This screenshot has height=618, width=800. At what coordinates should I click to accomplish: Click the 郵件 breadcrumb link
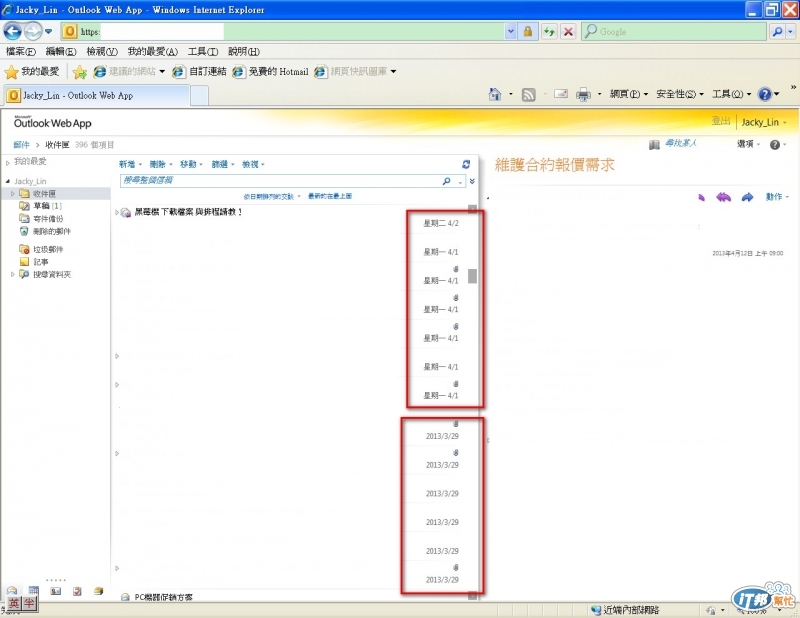point(21,145)
